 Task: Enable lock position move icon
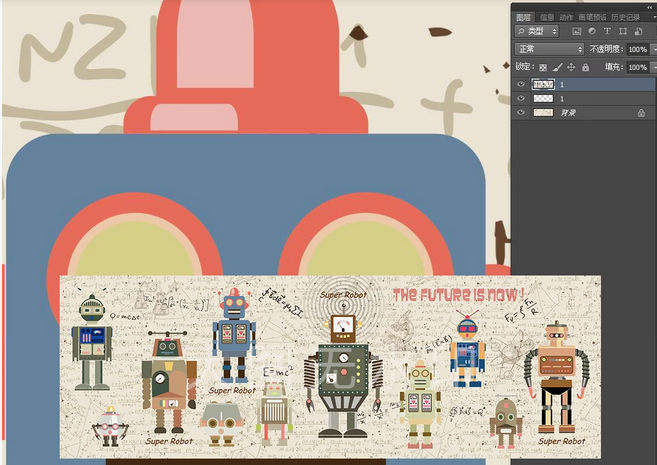pyautogui.click(x=570, y=67)
